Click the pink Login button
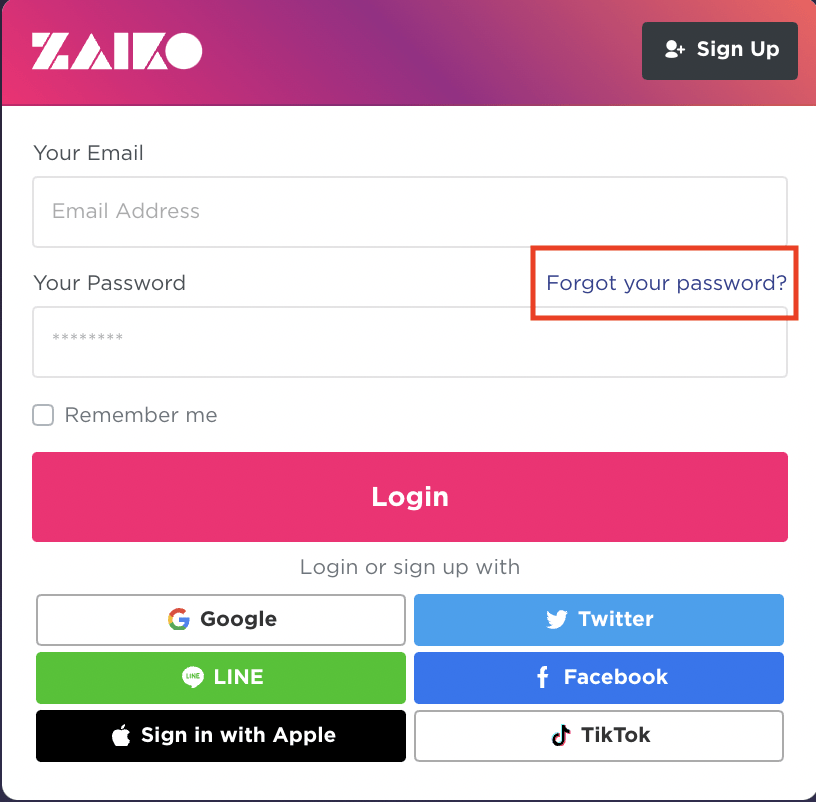The height and width of the screenshot is (802, 816). pos(410,497)
